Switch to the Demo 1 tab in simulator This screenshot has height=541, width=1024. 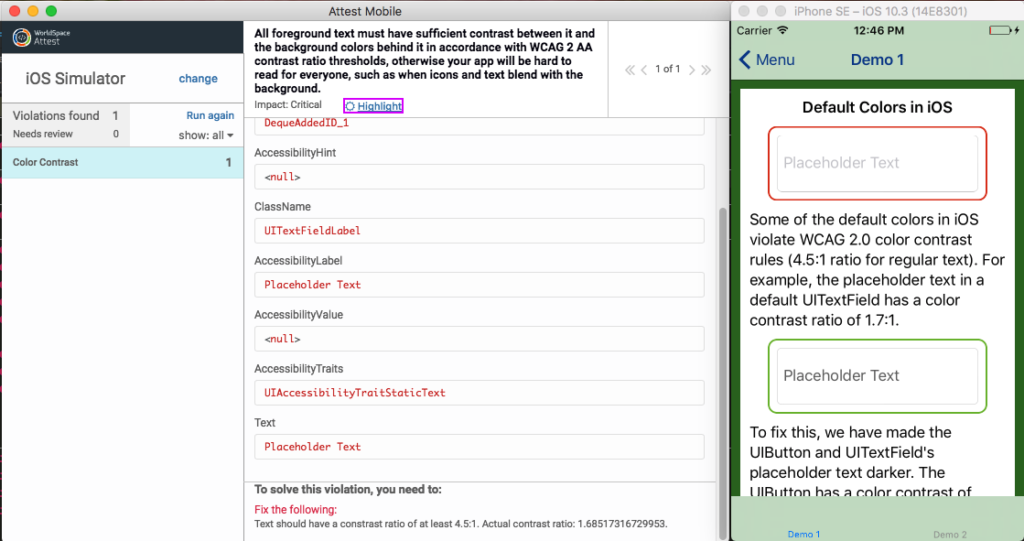click(x=804, y=534)
